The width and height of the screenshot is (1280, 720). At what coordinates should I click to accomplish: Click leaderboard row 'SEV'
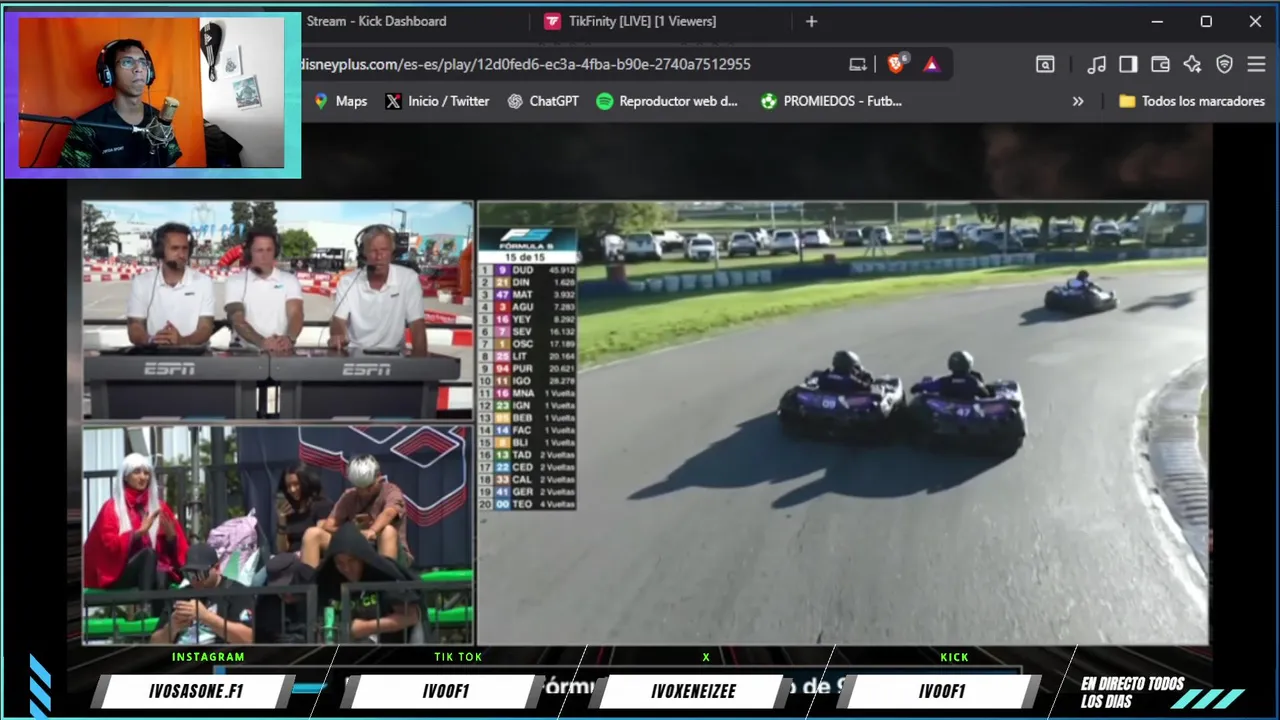click(527, 332)
